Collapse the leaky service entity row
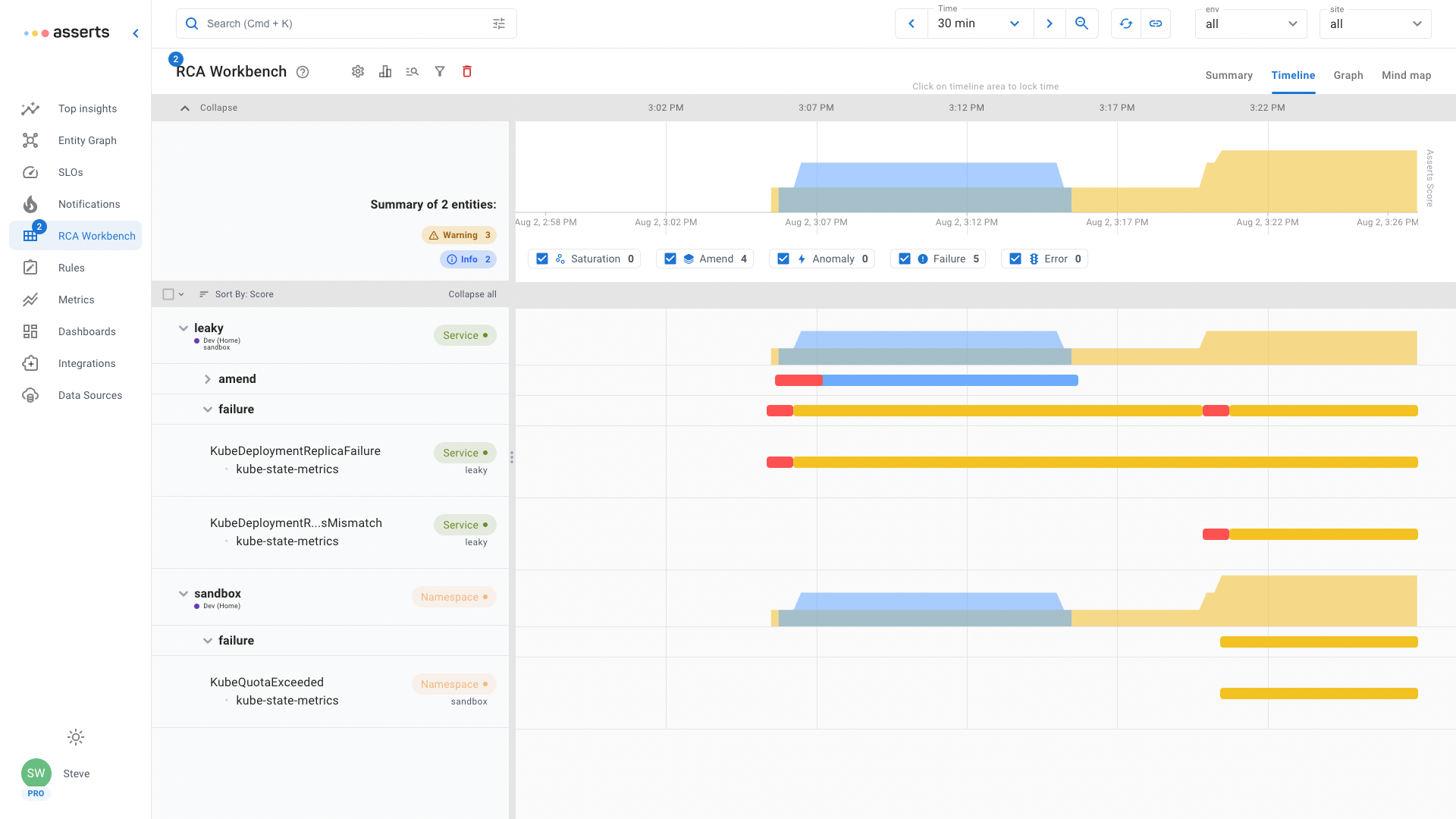Viewport: 1456px width, 819px height. click(184, 328)
